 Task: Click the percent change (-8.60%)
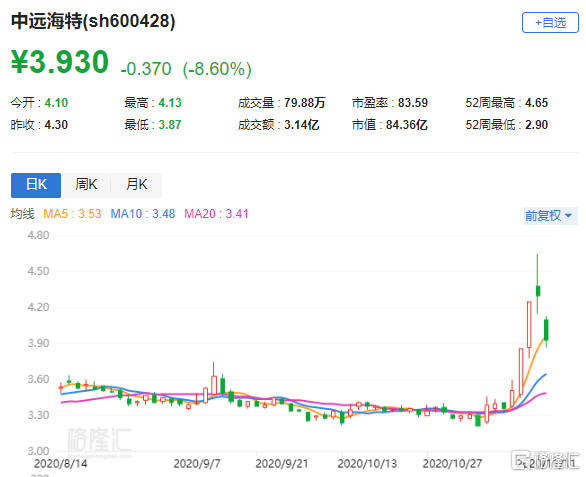(x=217, y=69)
